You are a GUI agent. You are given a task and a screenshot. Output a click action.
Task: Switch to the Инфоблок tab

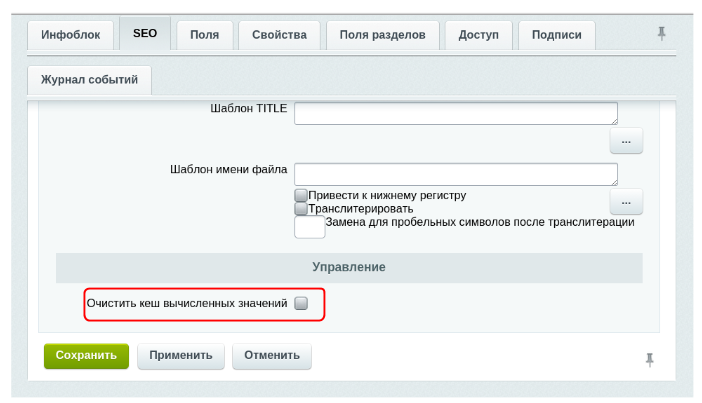(x=71, y=35)
